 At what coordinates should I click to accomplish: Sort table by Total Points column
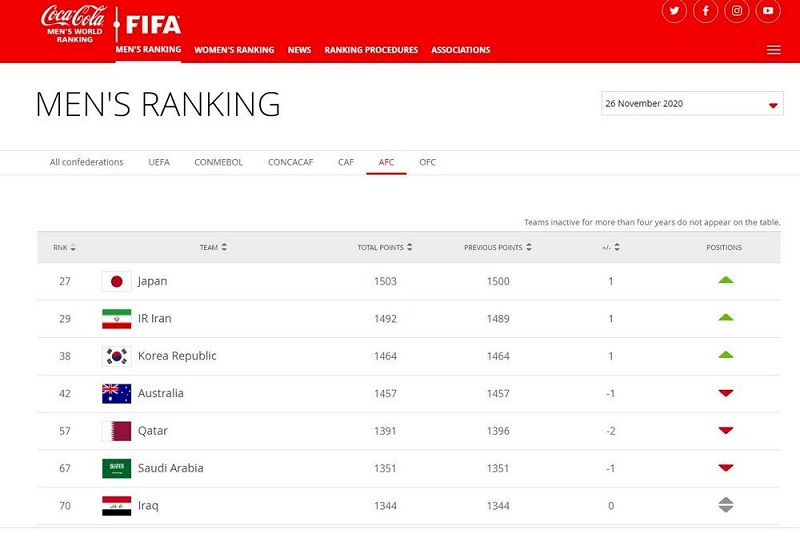[410, 248]
